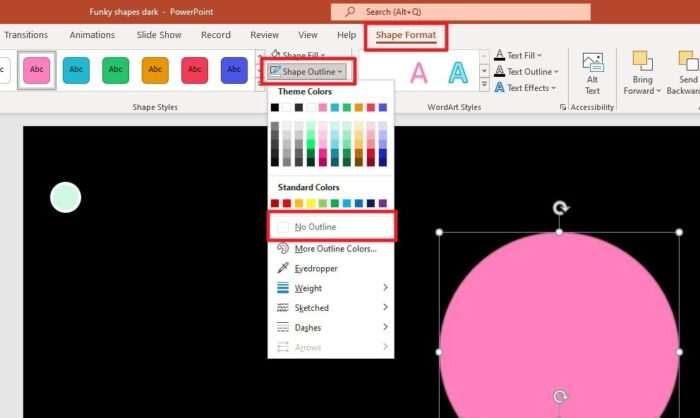The width and height of the screenshot is (700, 418).
Task: Click the top-left resize handle of circle
Action: [439, 232]
